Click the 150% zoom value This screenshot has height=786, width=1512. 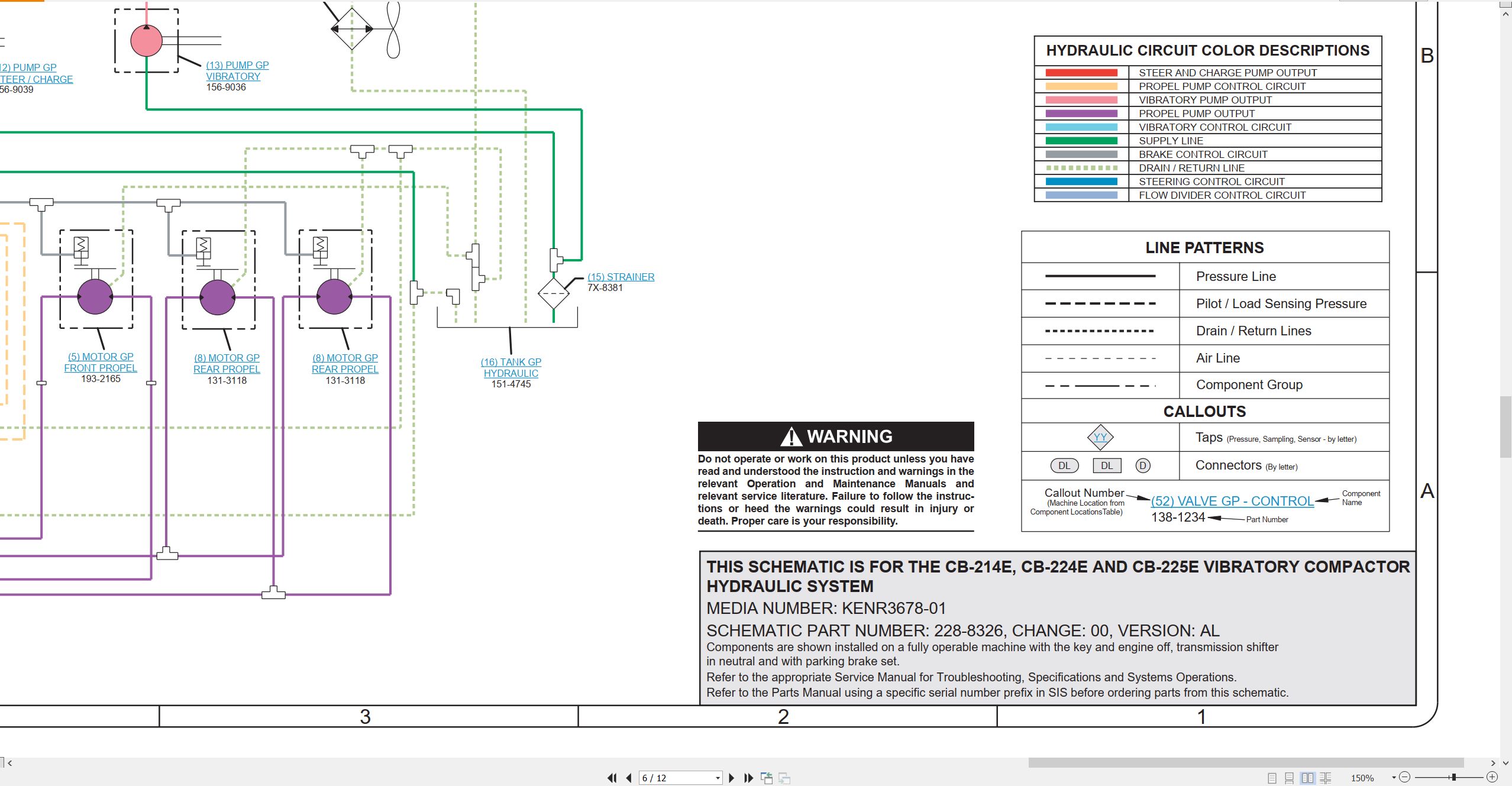(x=1362, y=778)
